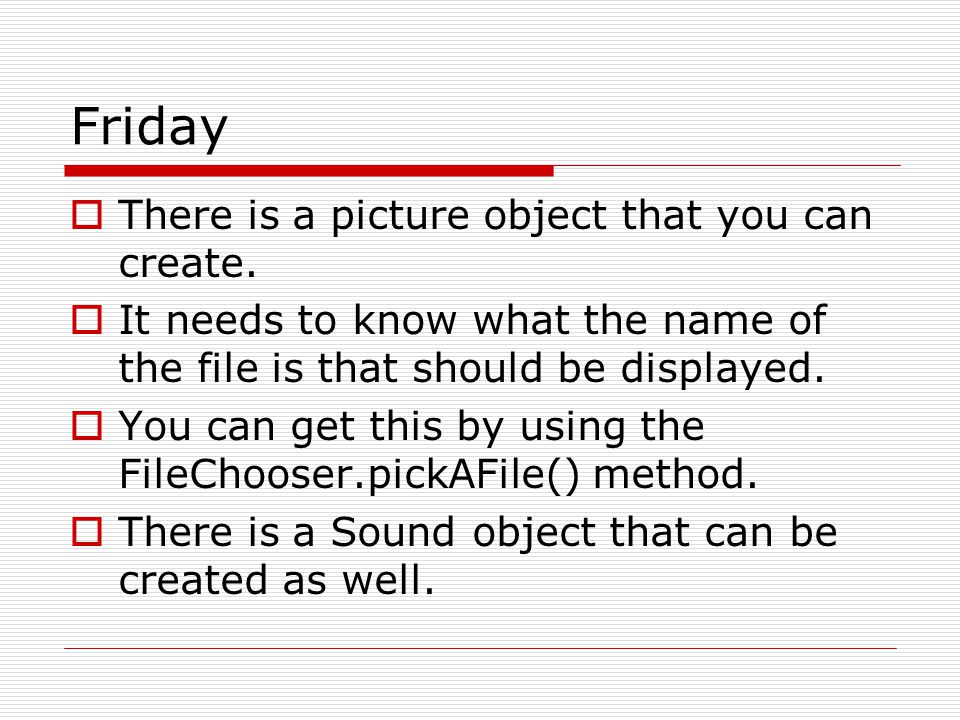Click the thick red bar under the title
This screenshot has width=960, height=720.
[x=309, y=171]
